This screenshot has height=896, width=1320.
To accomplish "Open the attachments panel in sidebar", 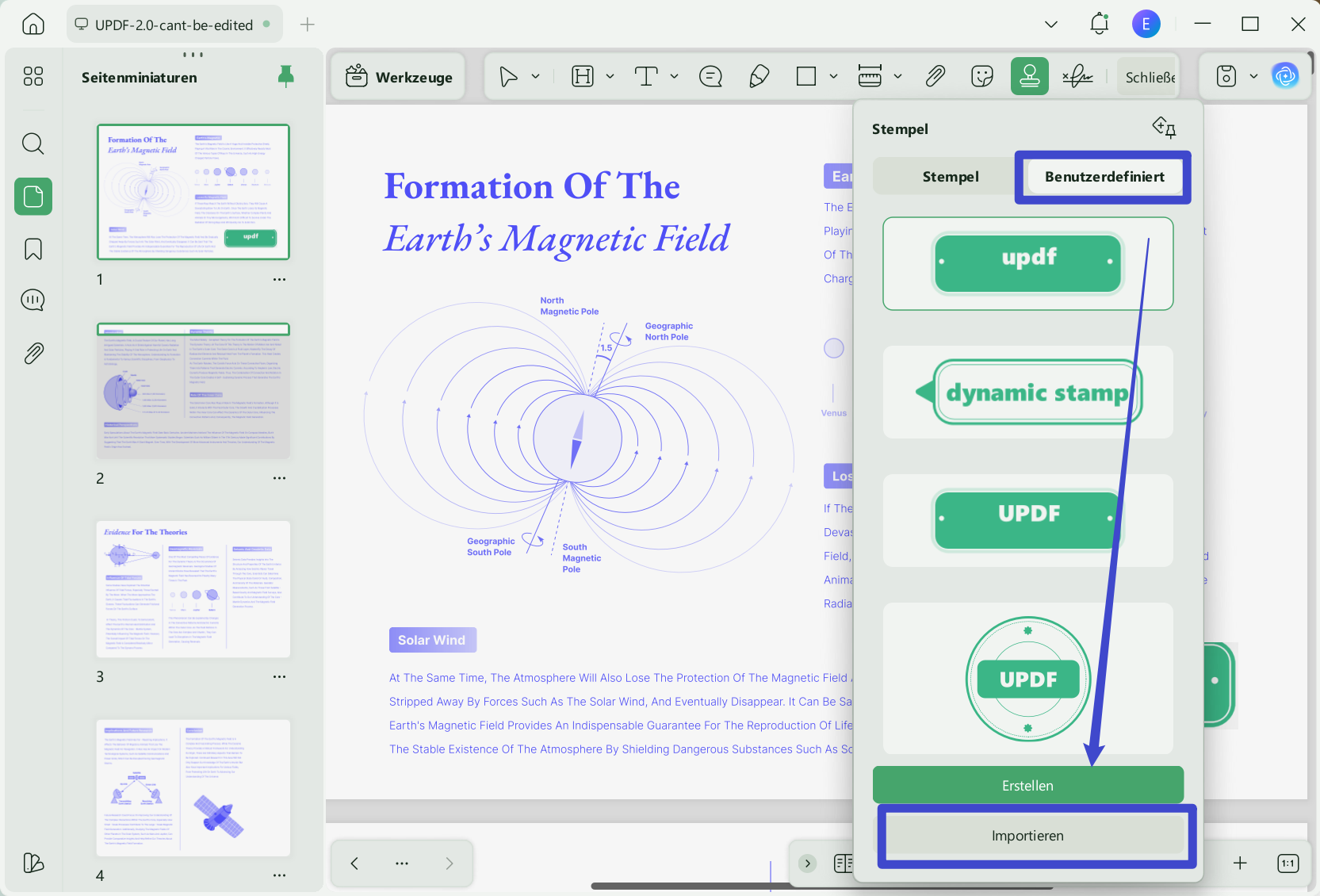I will point(33,353).
